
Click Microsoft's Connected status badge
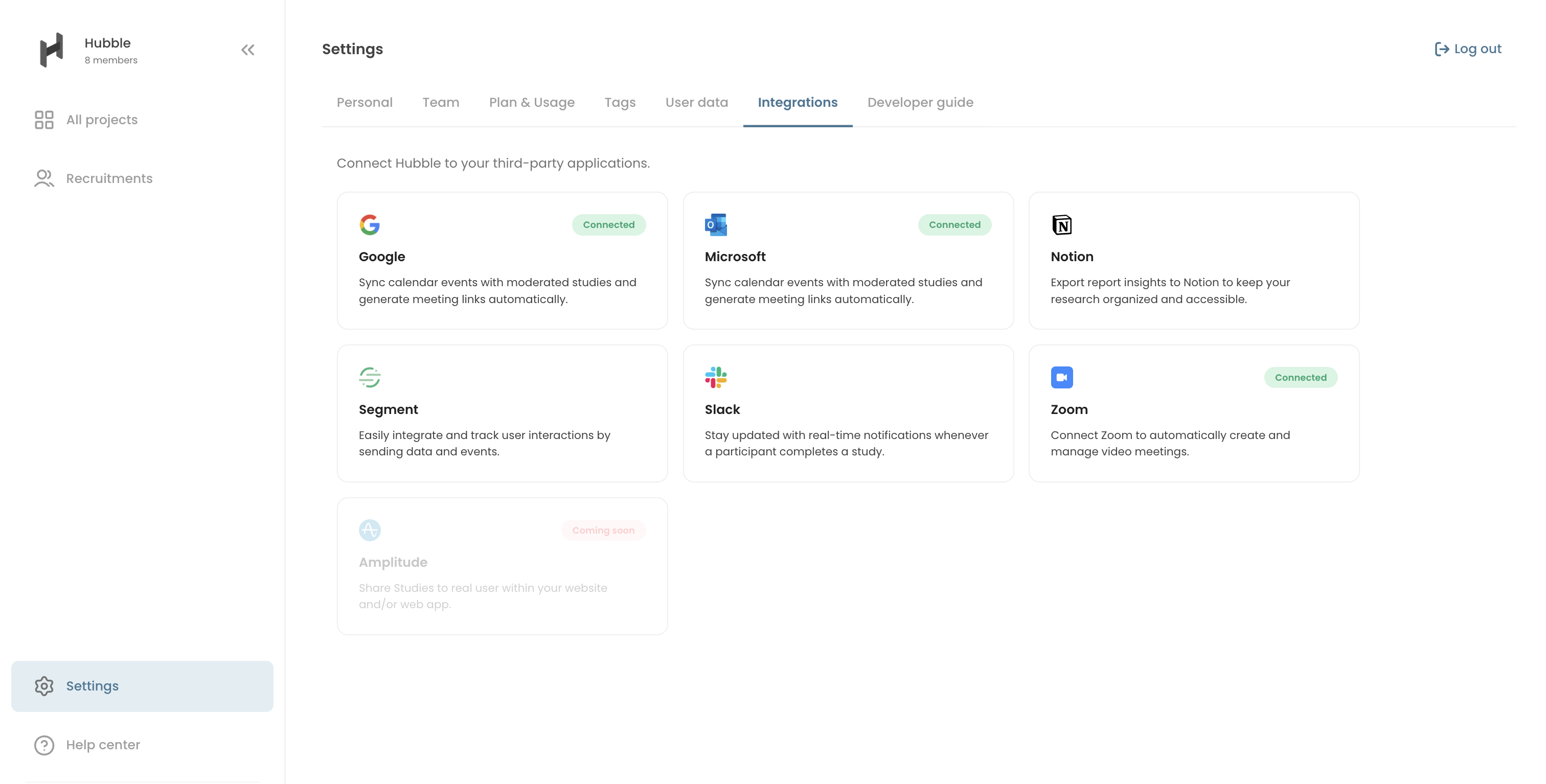coord(954,225)
